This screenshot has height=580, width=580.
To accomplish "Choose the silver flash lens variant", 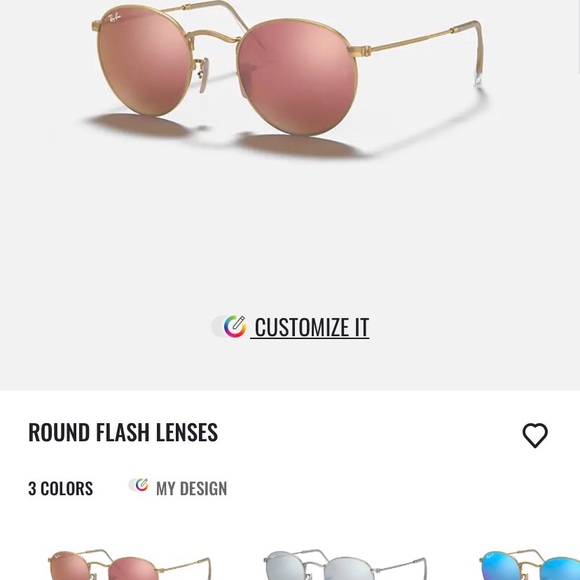I will click(x=345, y=565).
